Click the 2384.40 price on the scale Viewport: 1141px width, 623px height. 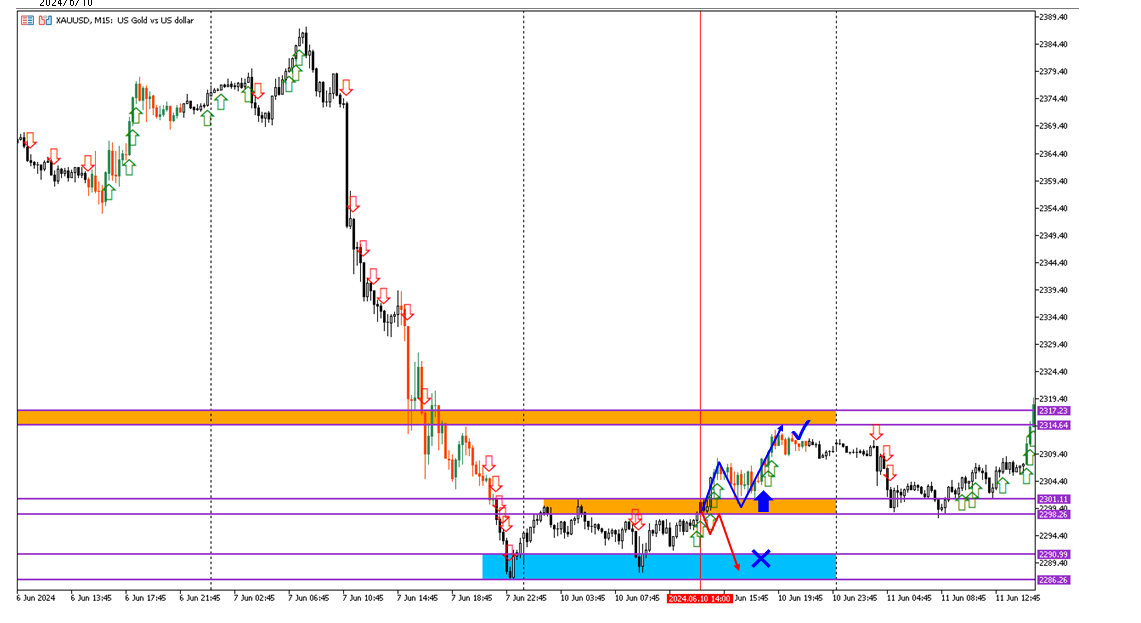click(1053, 44)
